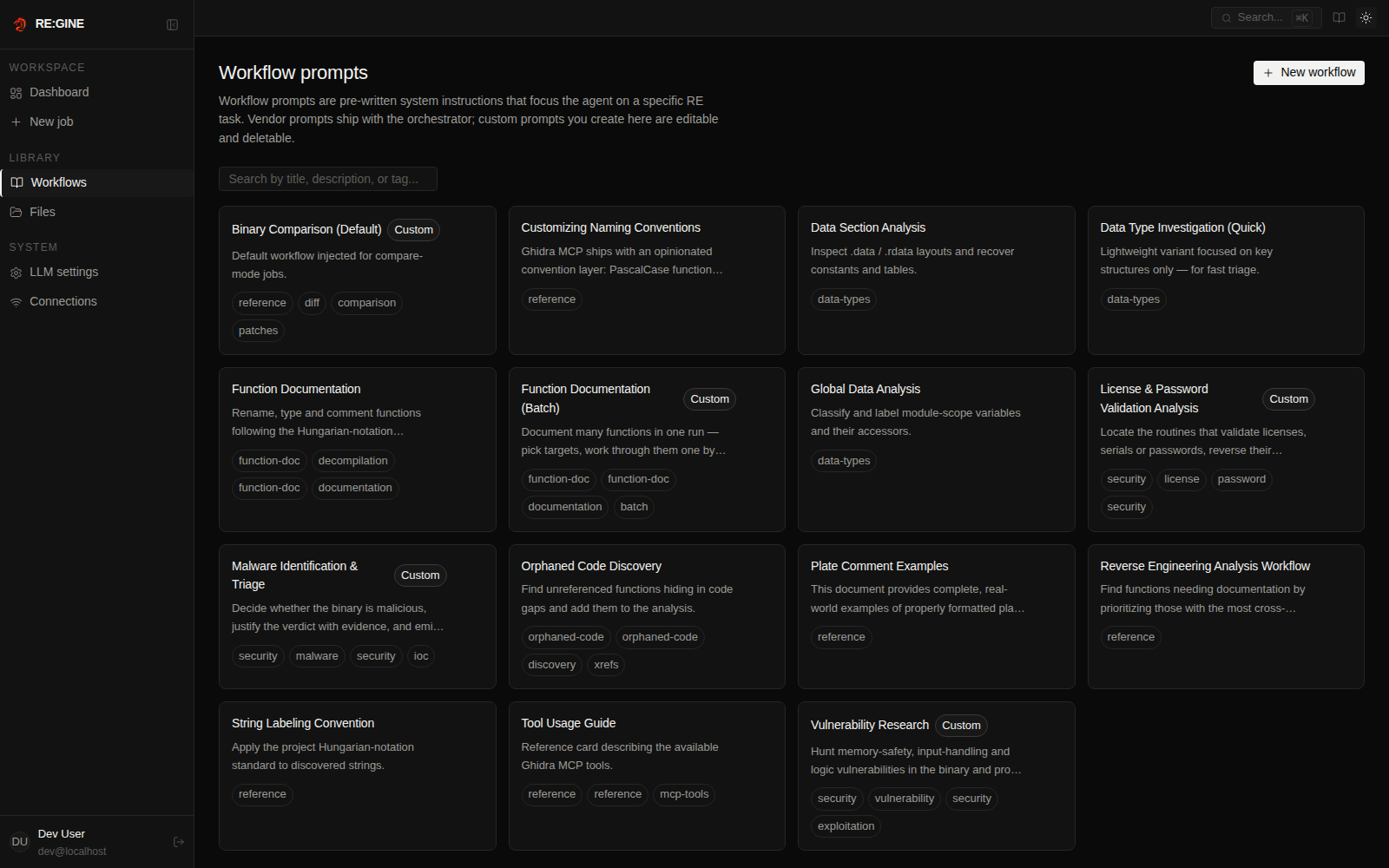The image size is (1389, 868).
Task: Click the Files folder icon
Action: [16, 212]
